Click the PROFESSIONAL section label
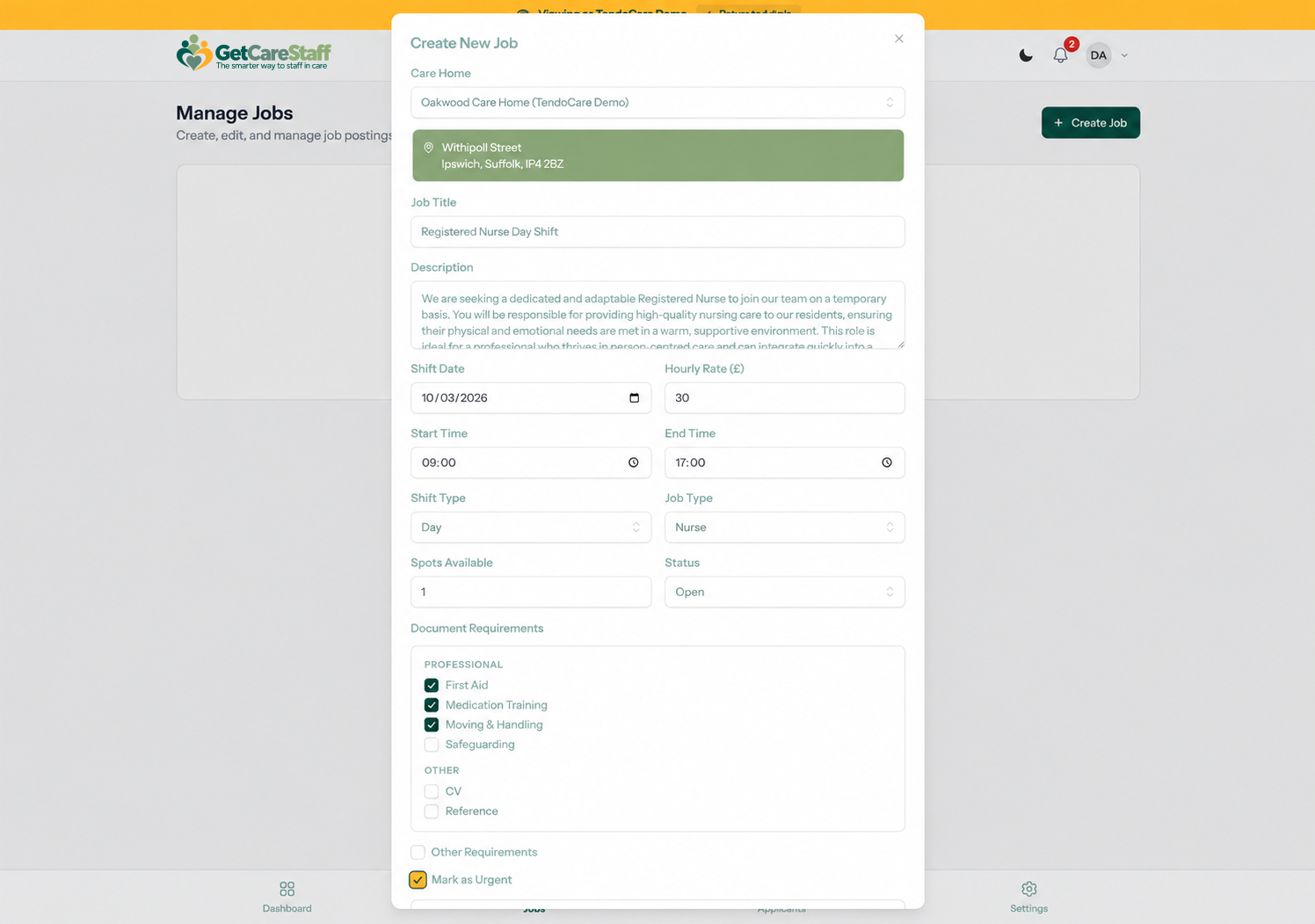Viewport: 1315px width, 924px height. (463, 665)
